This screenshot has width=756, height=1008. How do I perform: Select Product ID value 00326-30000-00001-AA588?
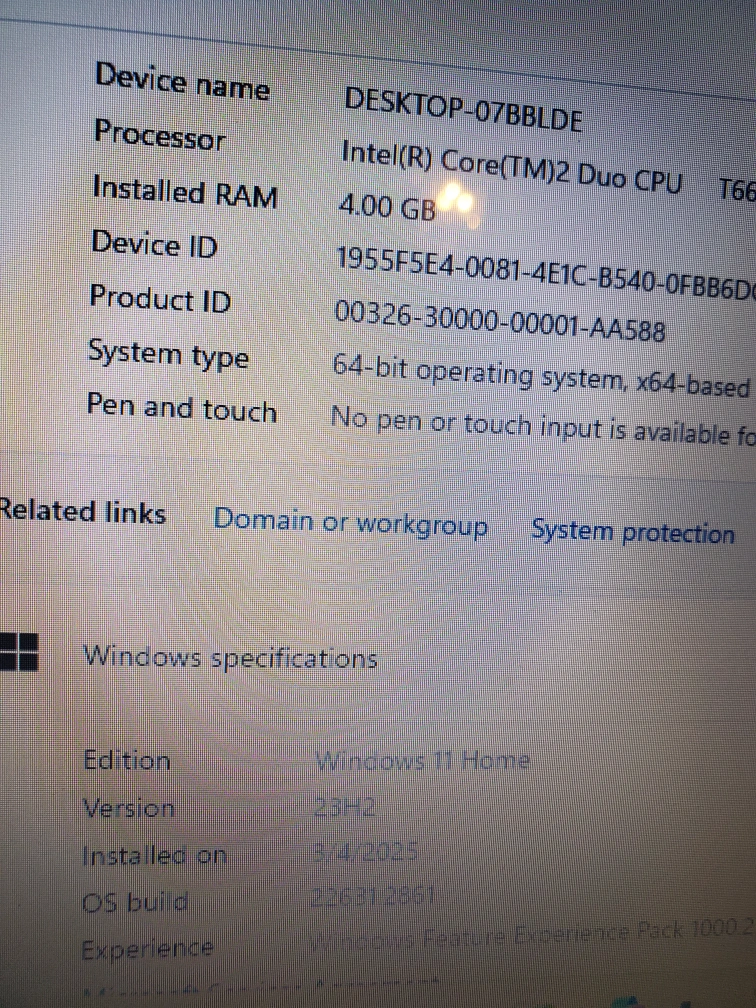pos(500,320)
